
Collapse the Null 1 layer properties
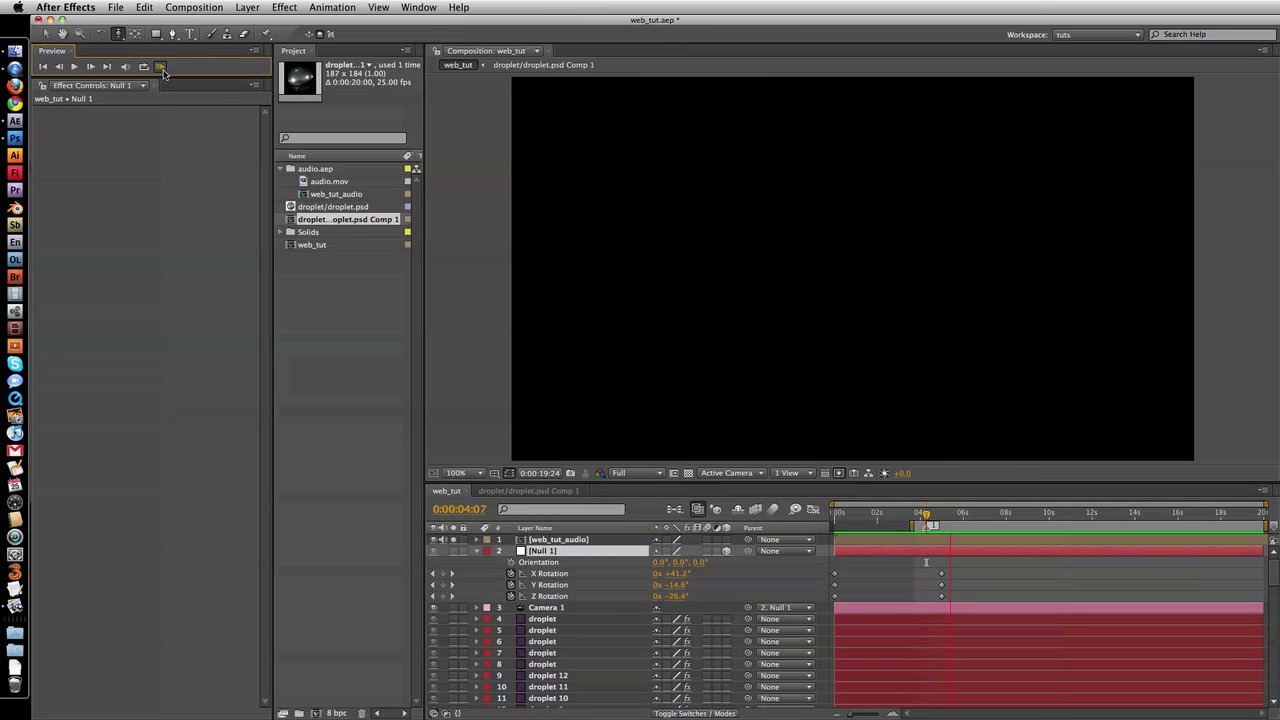pos(477,552)
